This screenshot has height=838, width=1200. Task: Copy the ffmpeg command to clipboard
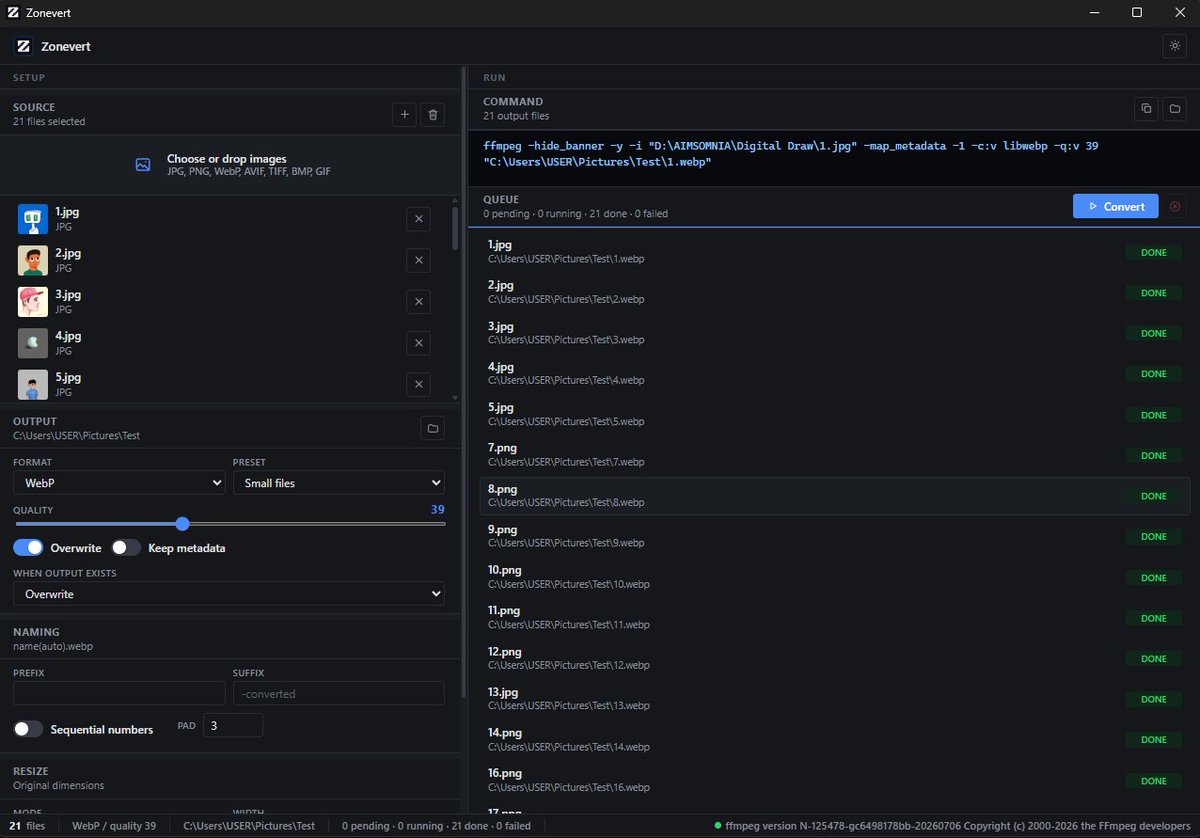[1146, 108]
